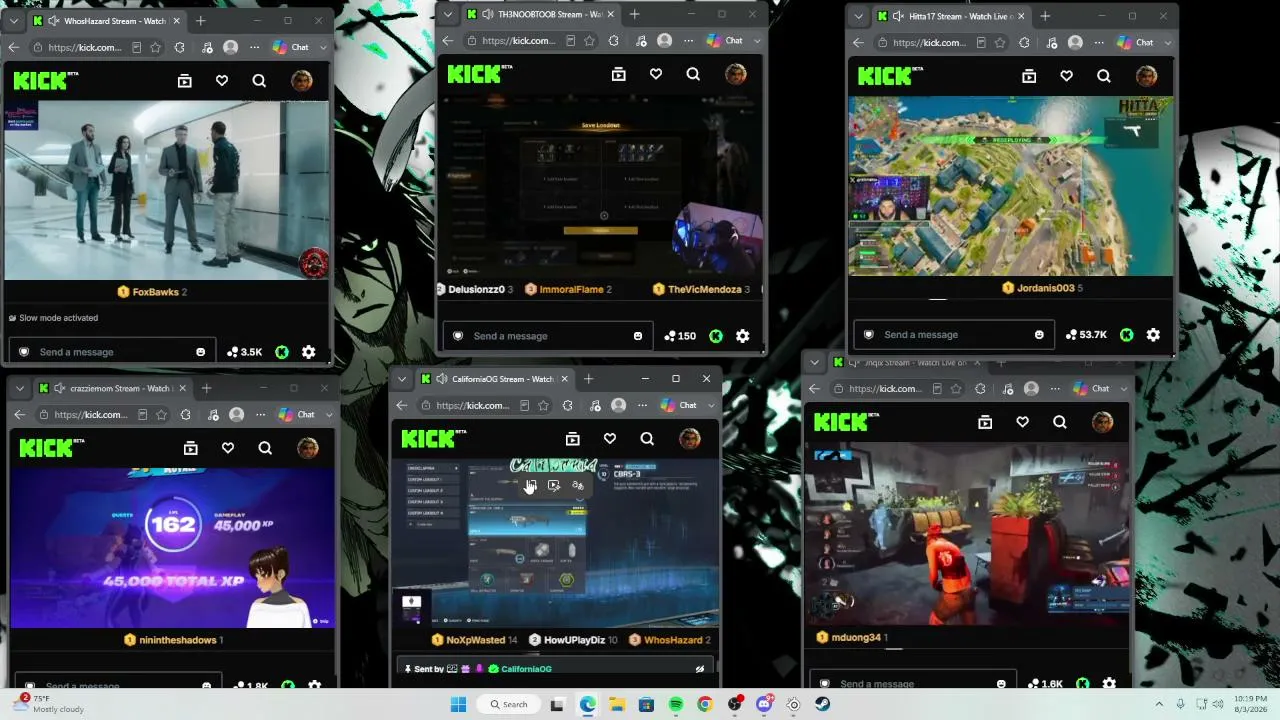This screenshot has height=720, width=1280.
Task: Click the green Kick icon in WhosHazard chat
Action: point(282,352)
